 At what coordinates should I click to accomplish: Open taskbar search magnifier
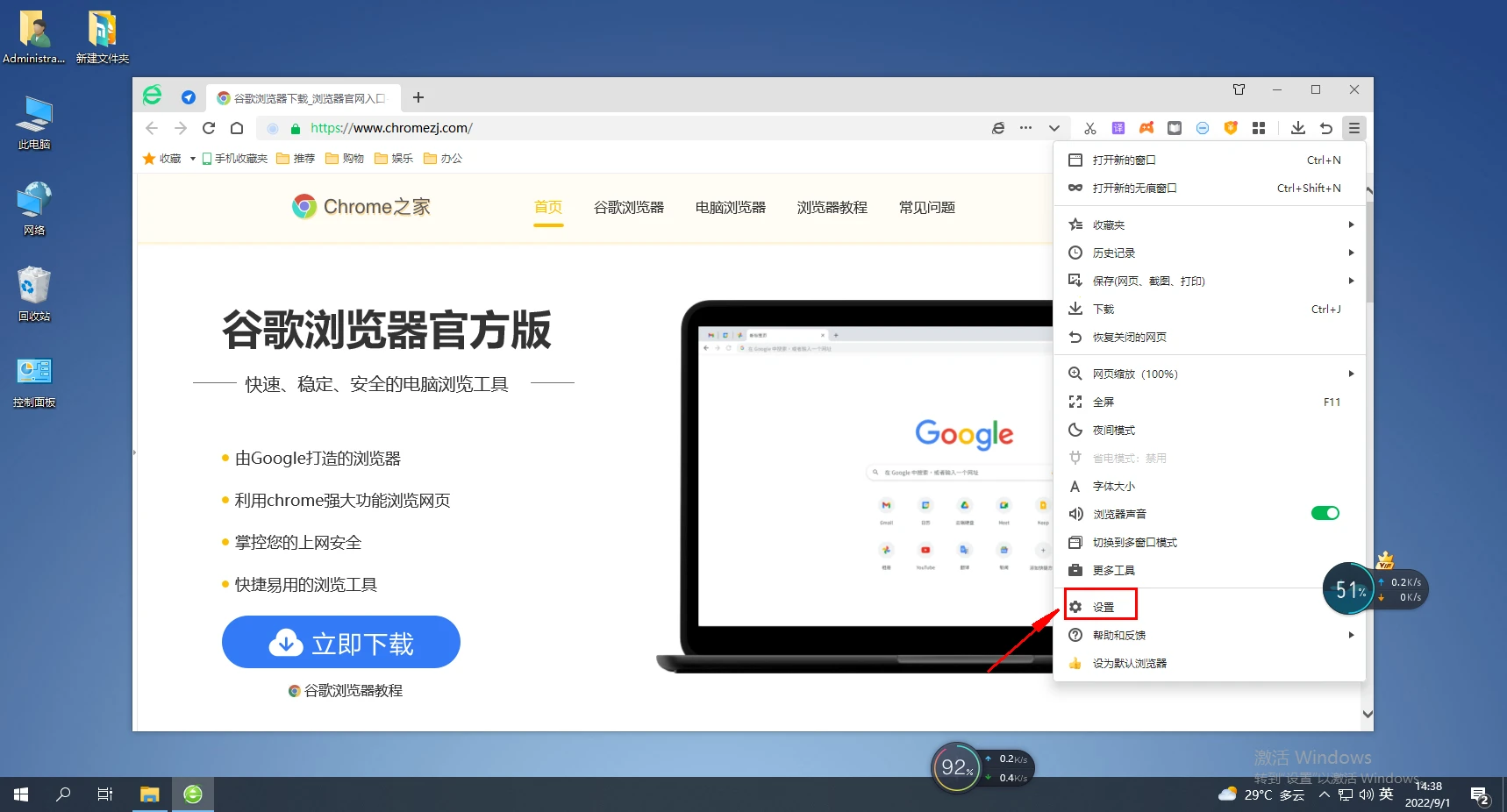point(63,794)
